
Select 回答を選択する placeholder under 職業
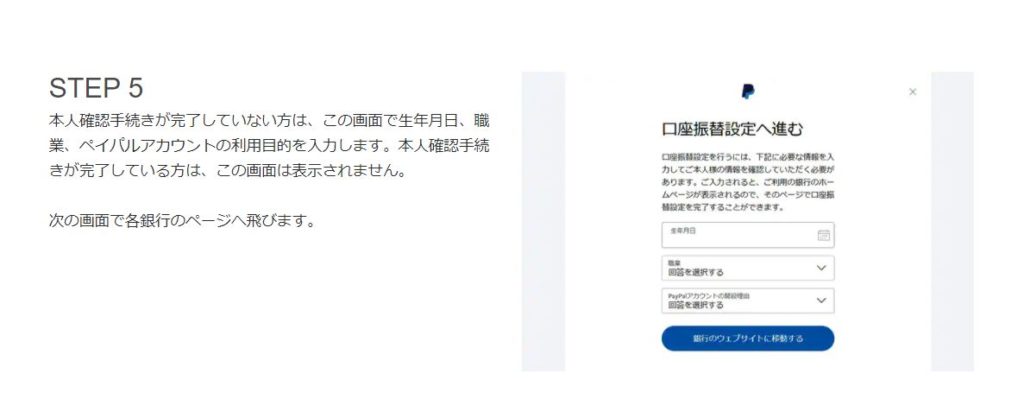pyautogui.click(x=696, y=272)
